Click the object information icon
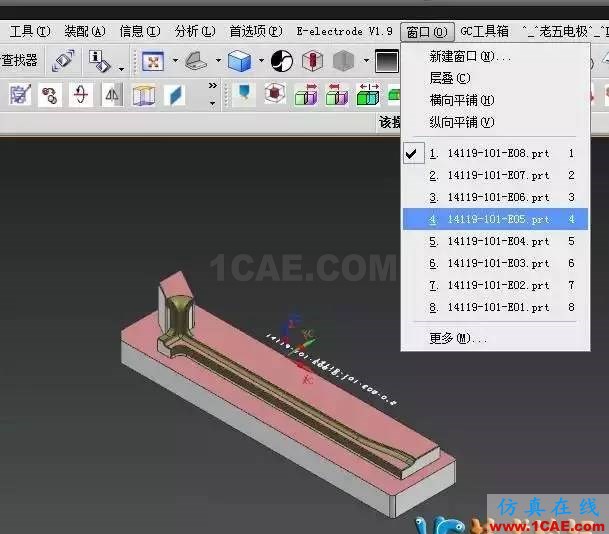This screenshot has width=609, height=534. [99, 61]
